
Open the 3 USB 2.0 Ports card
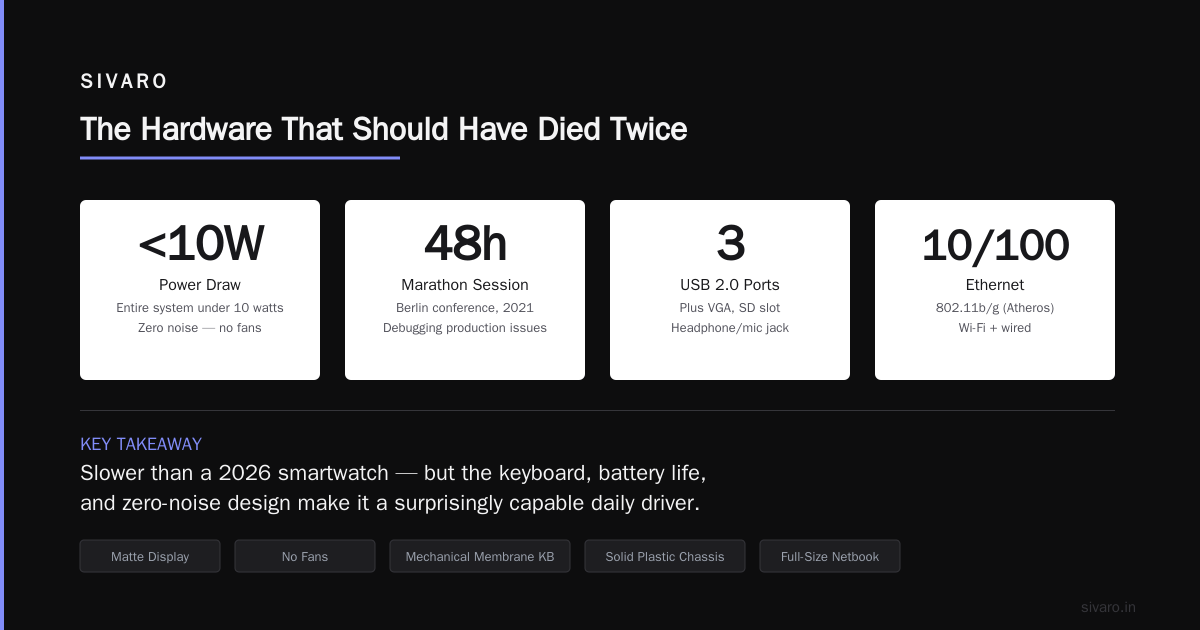[730, 290]
